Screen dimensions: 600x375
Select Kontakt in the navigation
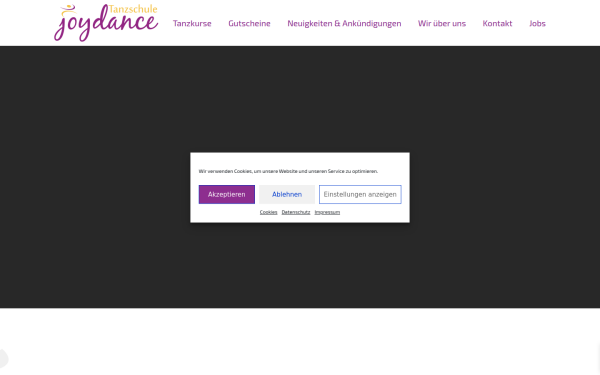[x=497, y=23]
